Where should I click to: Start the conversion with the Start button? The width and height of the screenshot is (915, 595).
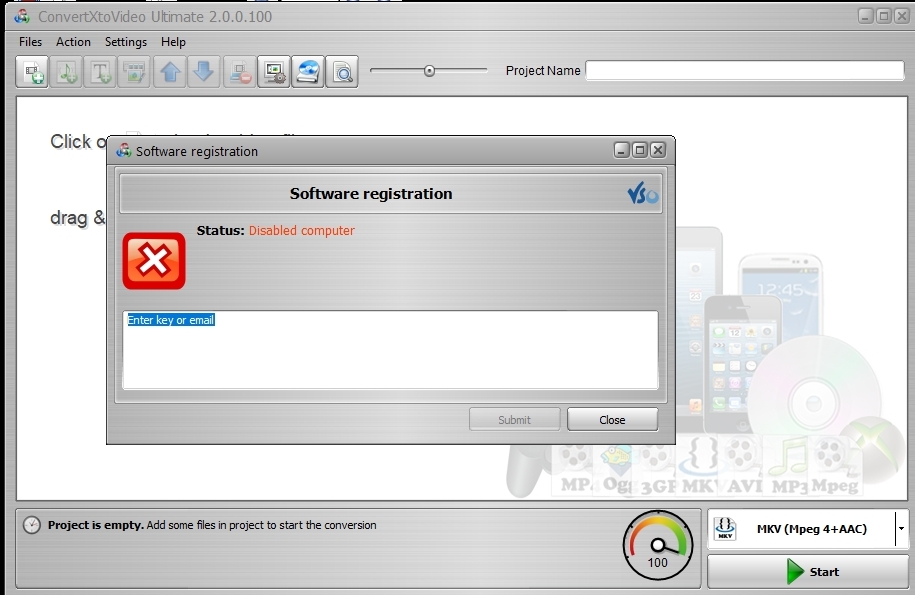(x=808, y=571)
